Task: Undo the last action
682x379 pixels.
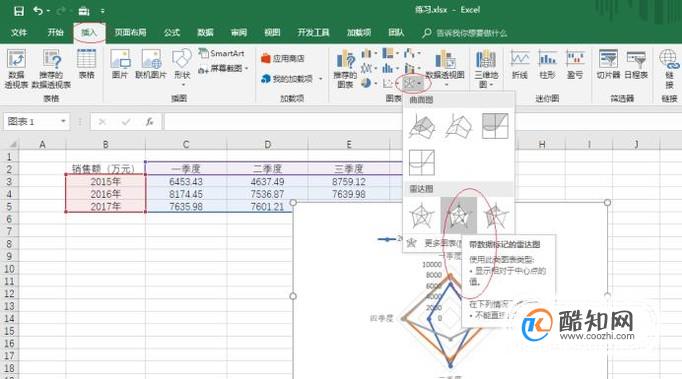Action: (x=38, y=10)
